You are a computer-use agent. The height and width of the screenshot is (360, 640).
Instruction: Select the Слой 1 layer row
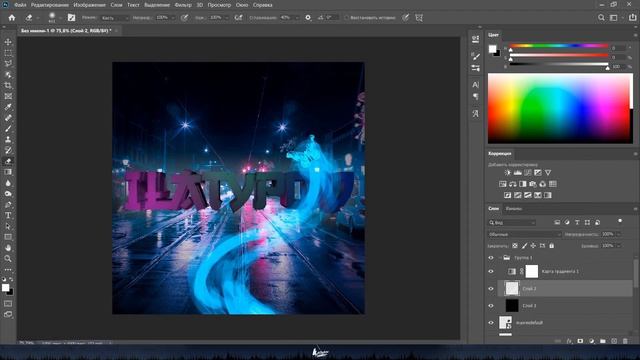(565, 305)
